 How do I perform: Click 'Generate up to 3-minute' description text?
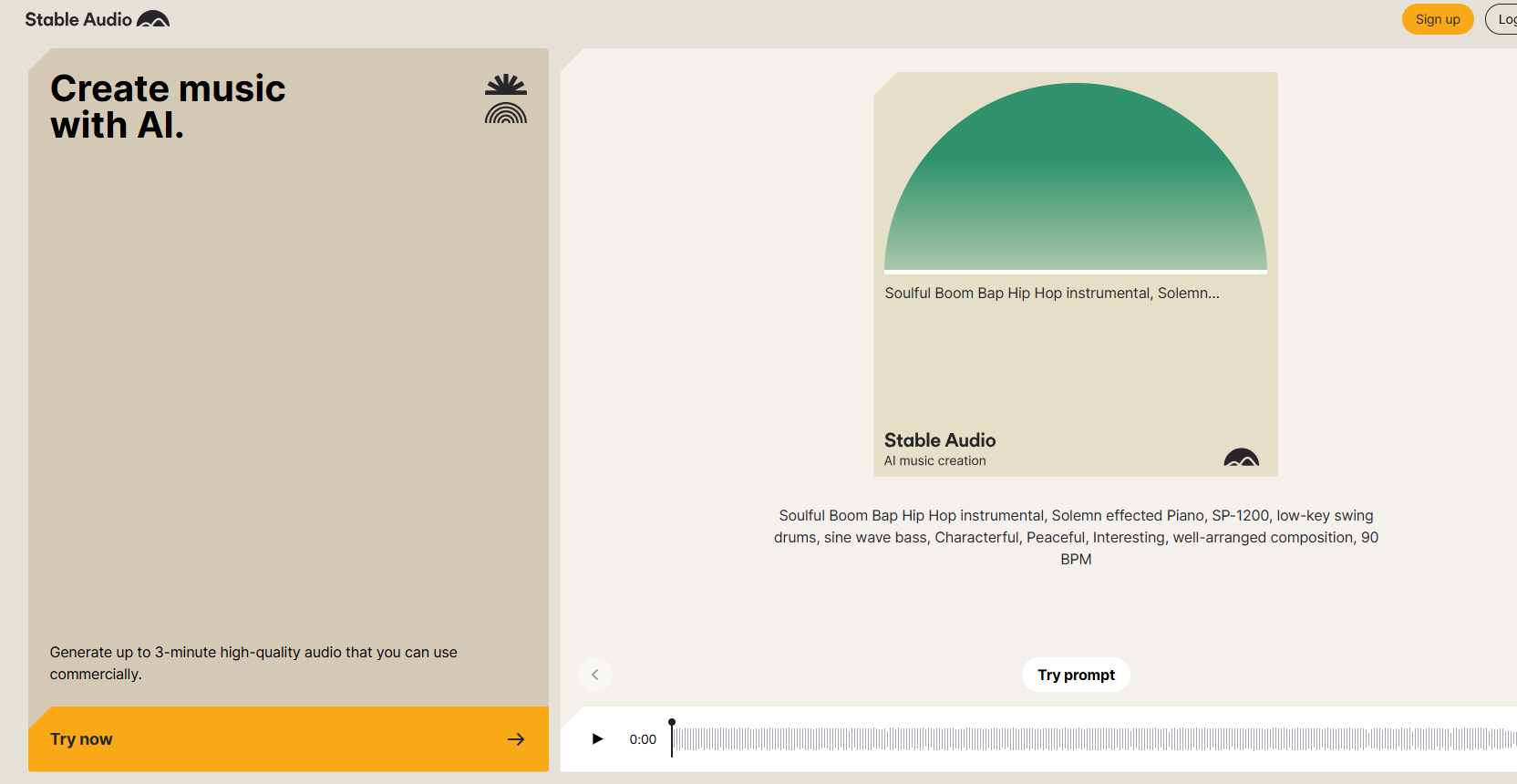pos(253,663)
